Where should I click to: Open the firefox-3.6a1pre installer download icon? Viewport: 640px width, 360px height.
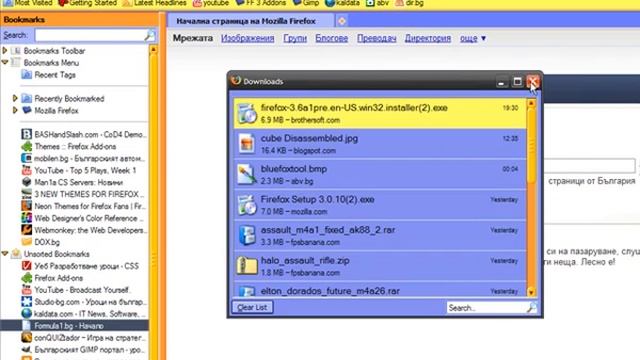247,113
